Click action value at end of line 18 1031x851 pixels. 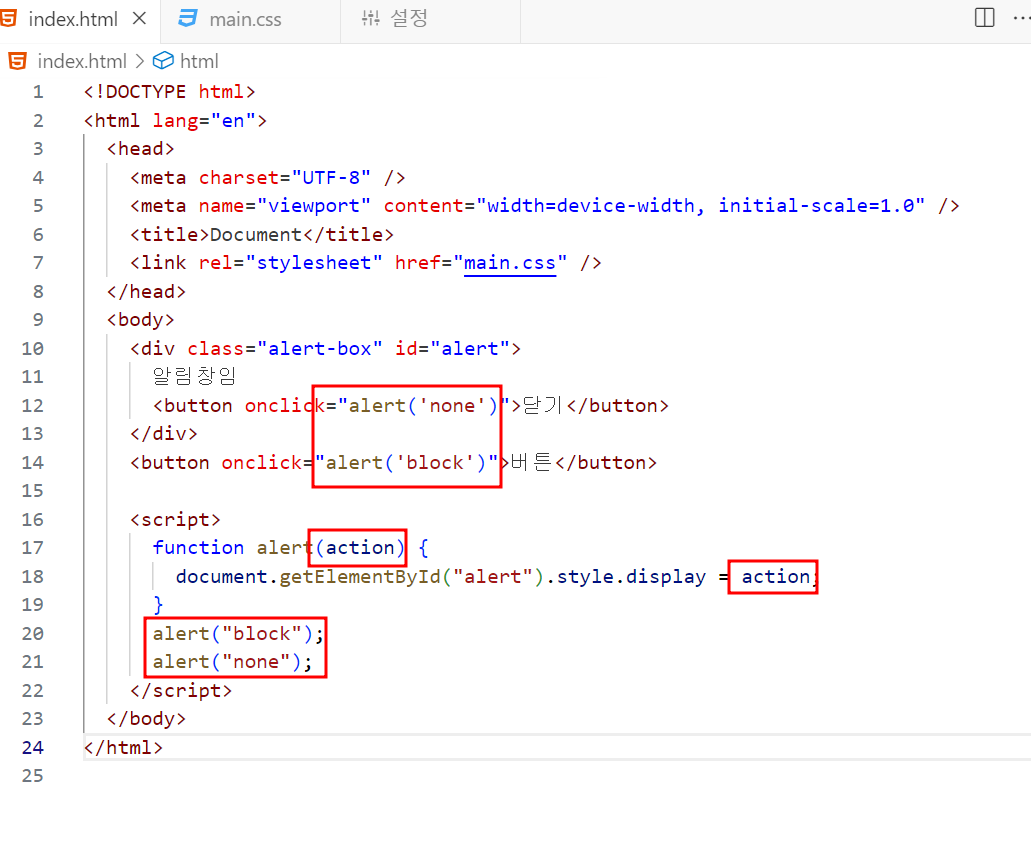point(776,577)
